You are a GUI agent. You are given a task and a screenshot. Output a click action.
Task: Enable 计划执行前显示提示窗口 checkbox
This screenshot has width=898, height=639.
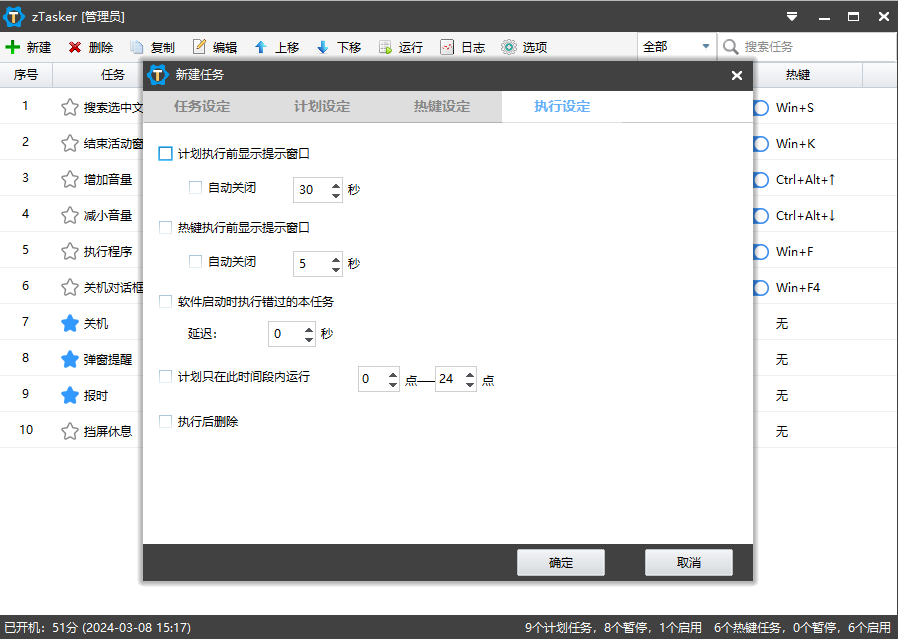click(165, 153)
